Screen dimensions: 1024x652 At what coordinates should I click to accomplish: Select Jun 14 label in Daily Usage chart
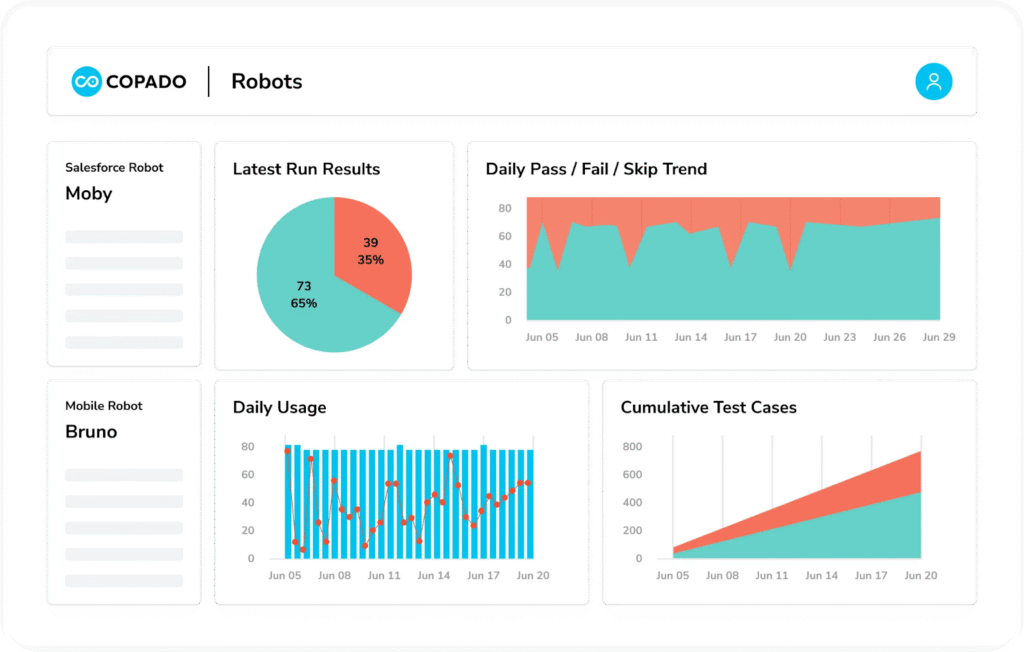(433, 575)
